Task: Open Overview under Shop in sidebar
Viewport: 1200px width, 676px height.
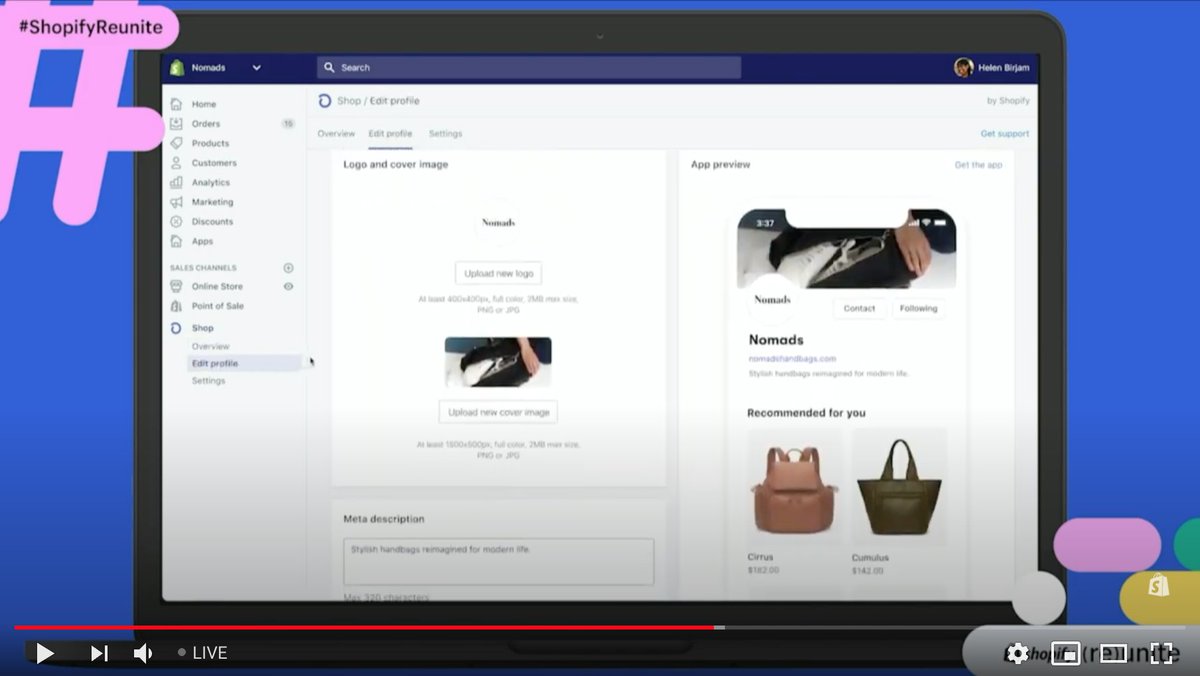Action: [210, 346]
